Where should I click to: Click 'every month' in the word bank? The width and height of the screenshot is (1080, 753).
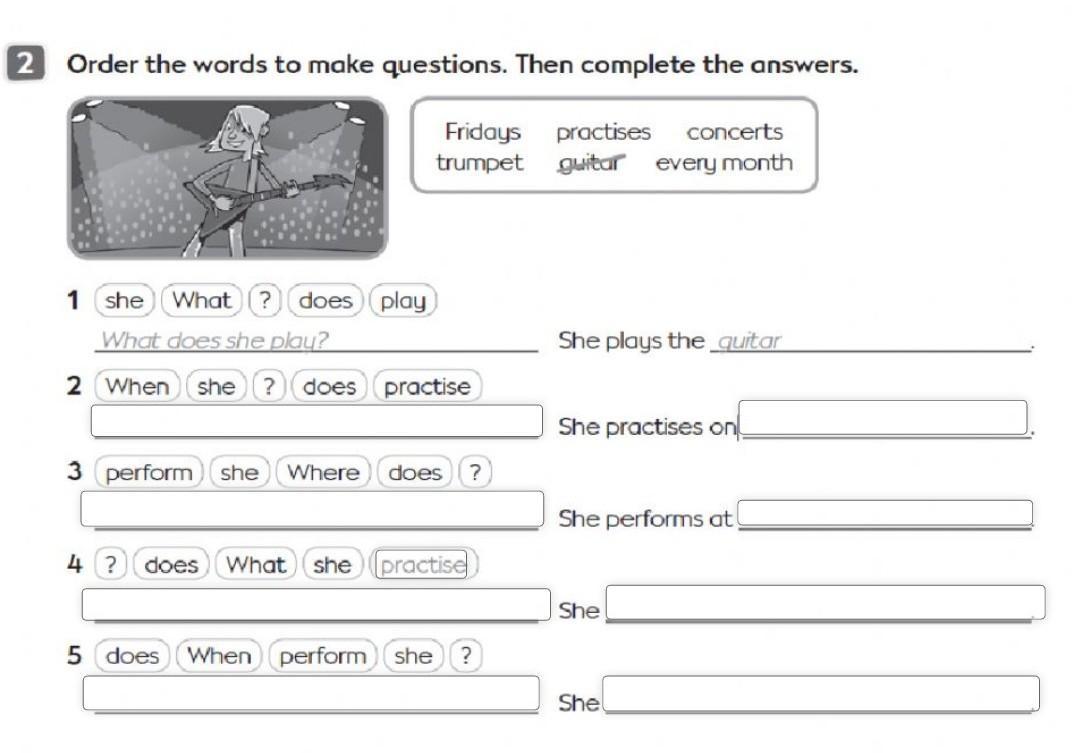click(x=724, y=163)
